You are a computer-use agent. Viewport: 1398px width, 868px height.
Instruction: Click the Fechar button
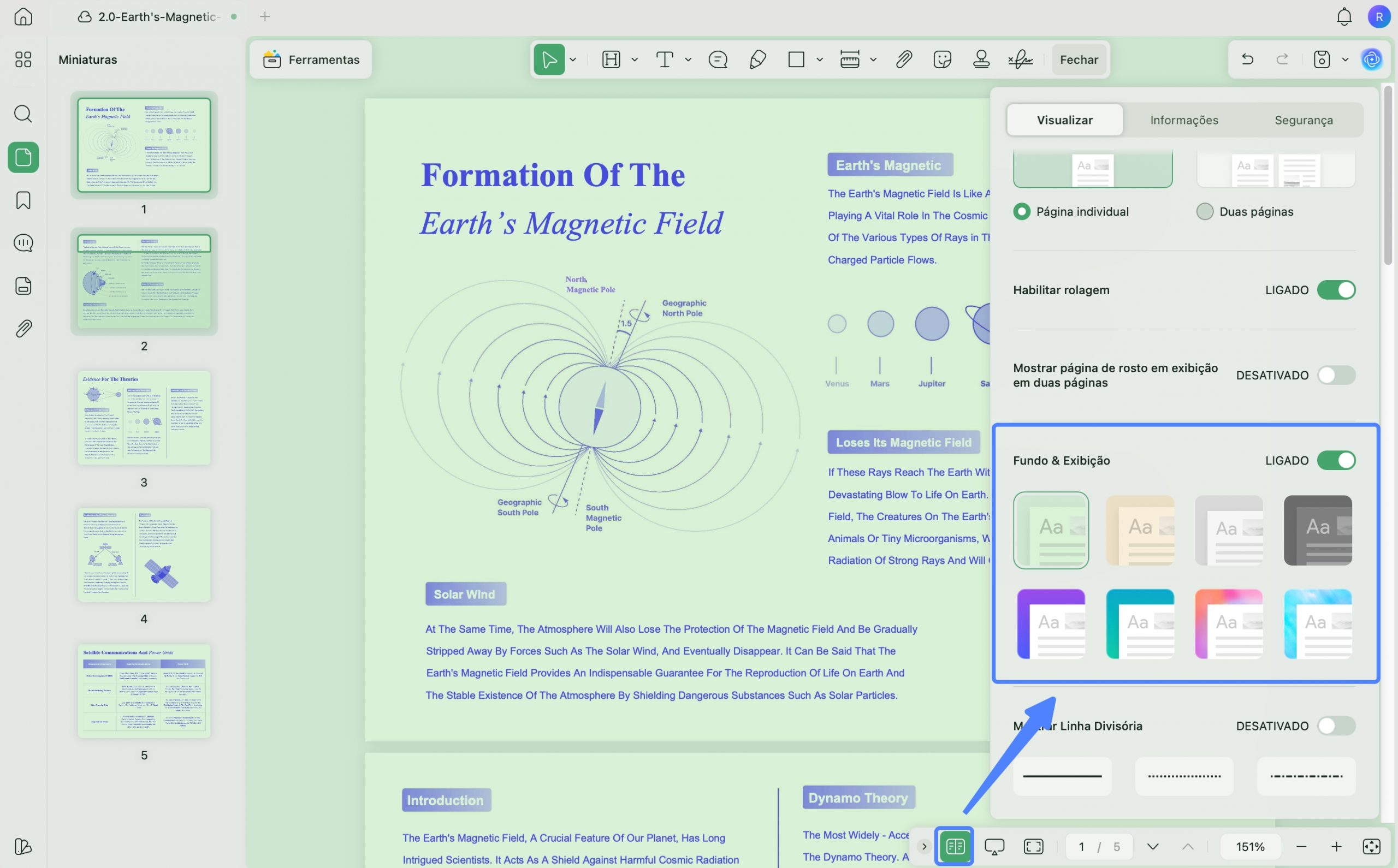coord(1079,59)
